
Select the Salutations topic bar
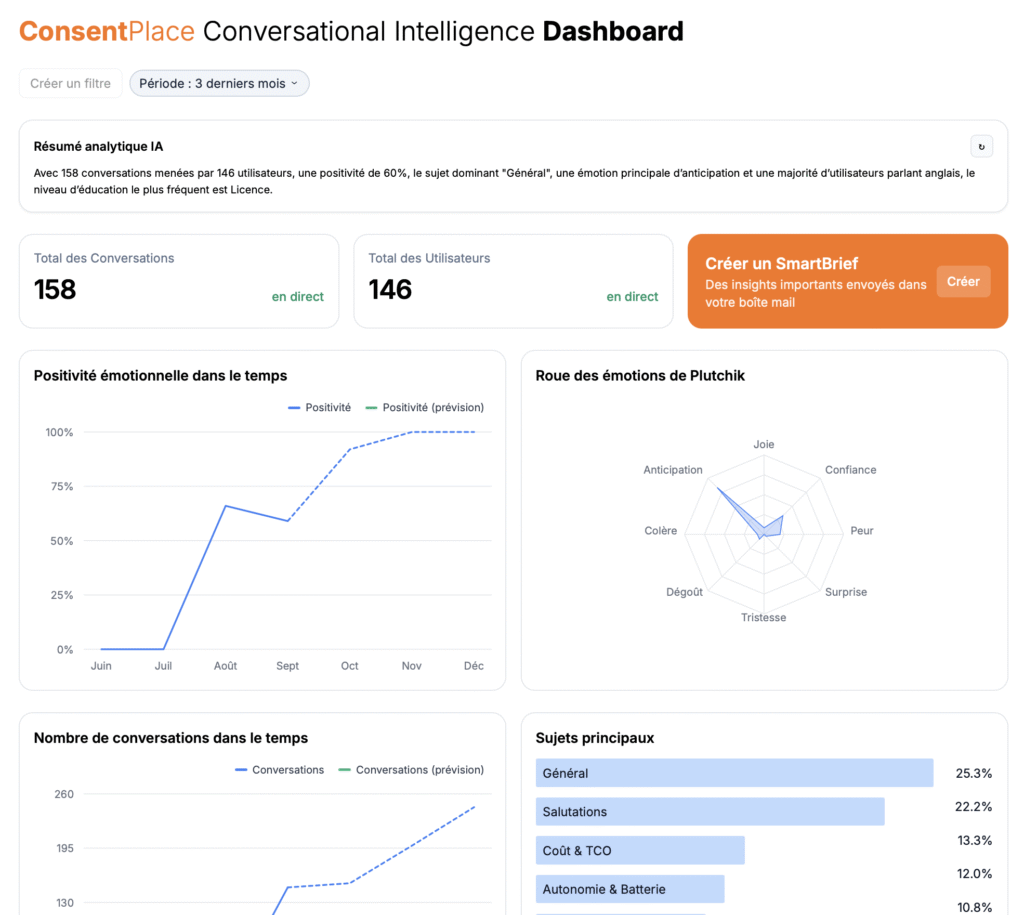710,812
